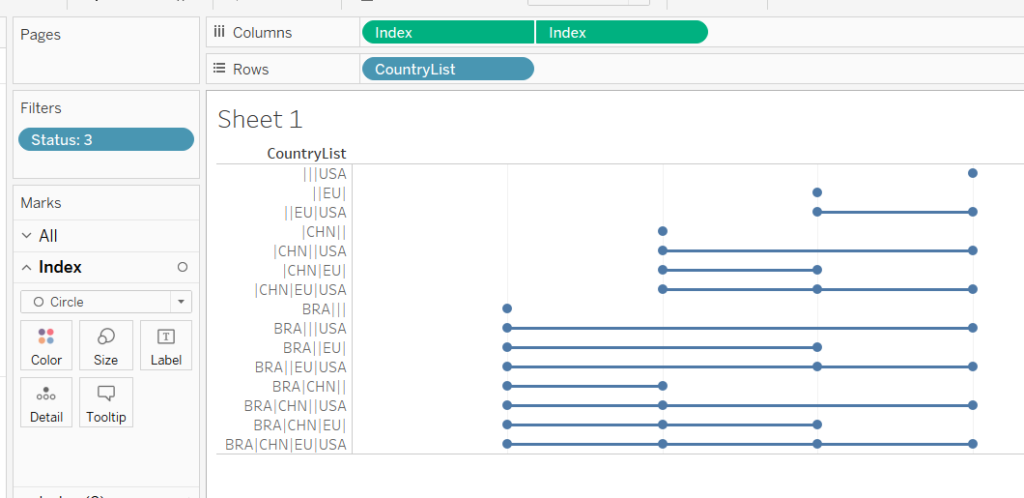Click the Pages shelf area
This screenshot has width=1024, height=498.
pyautogui.click(x=106, y=50)
